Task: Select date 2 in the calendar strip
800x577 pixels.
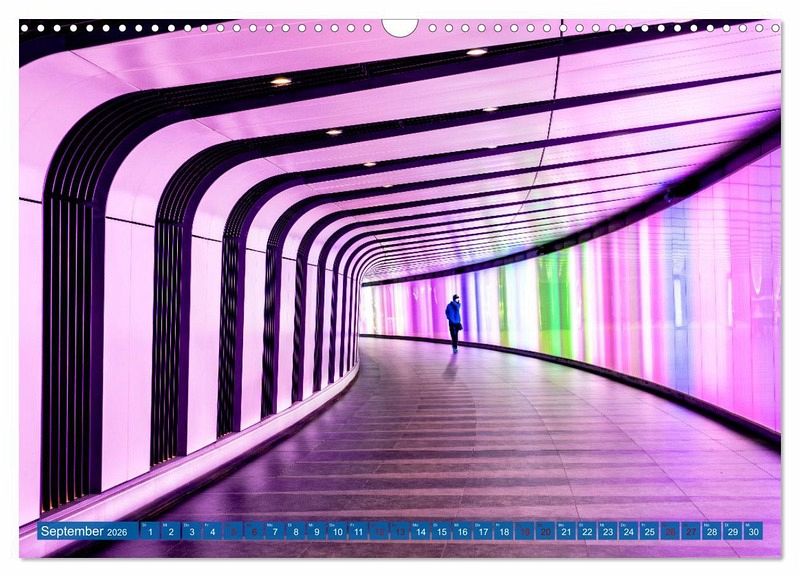Action: click(x=171, y=532)
